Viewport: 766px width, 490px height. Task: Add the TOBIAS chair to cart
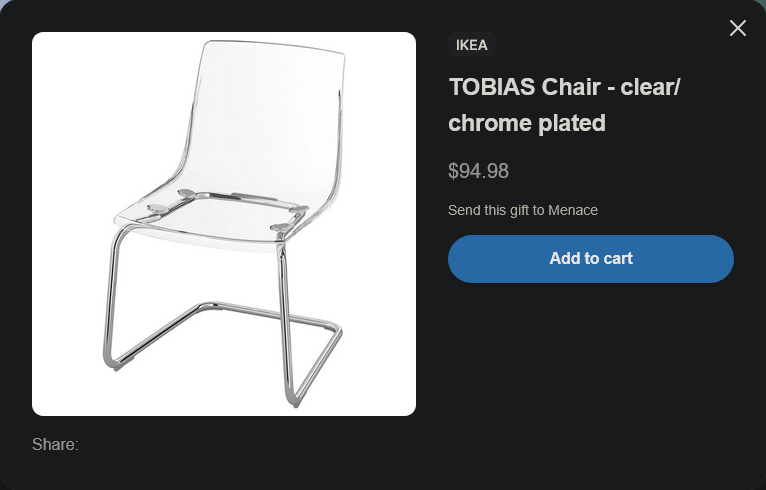[590, 259]
